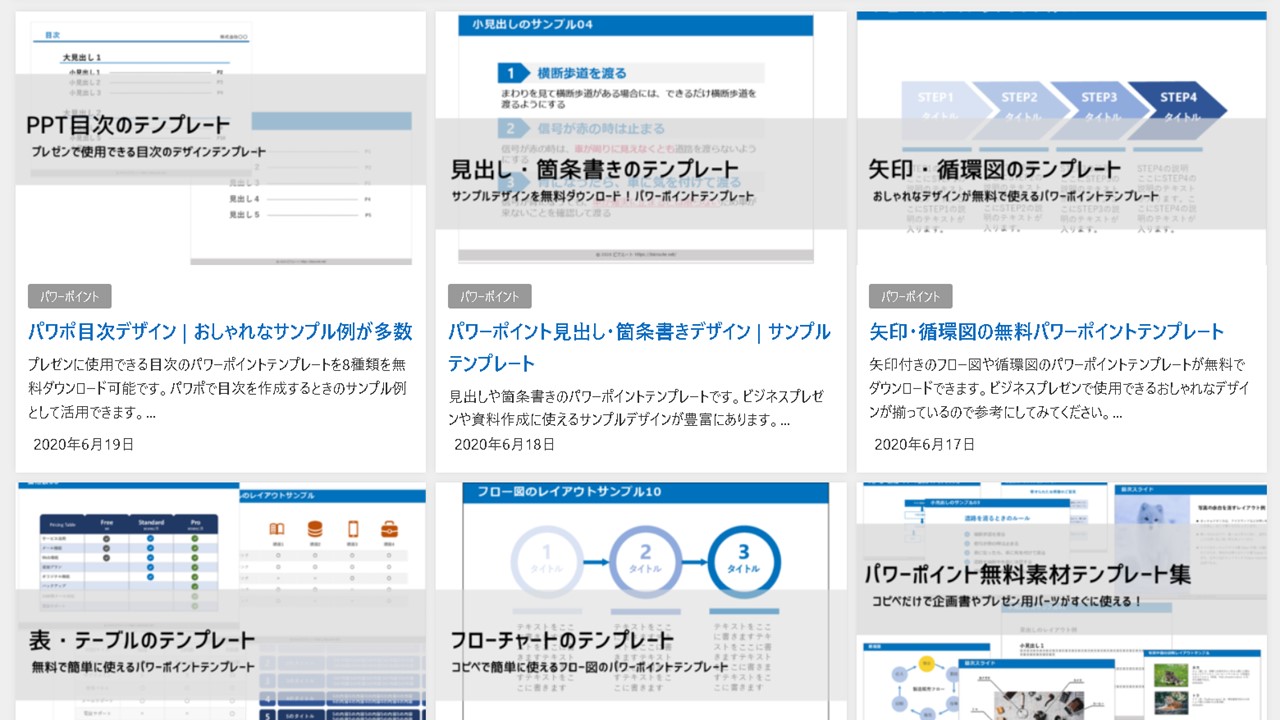This screenshot has height=720, width=1280.
Task: Click the 目次 card description text
Action: pos(218,388)
